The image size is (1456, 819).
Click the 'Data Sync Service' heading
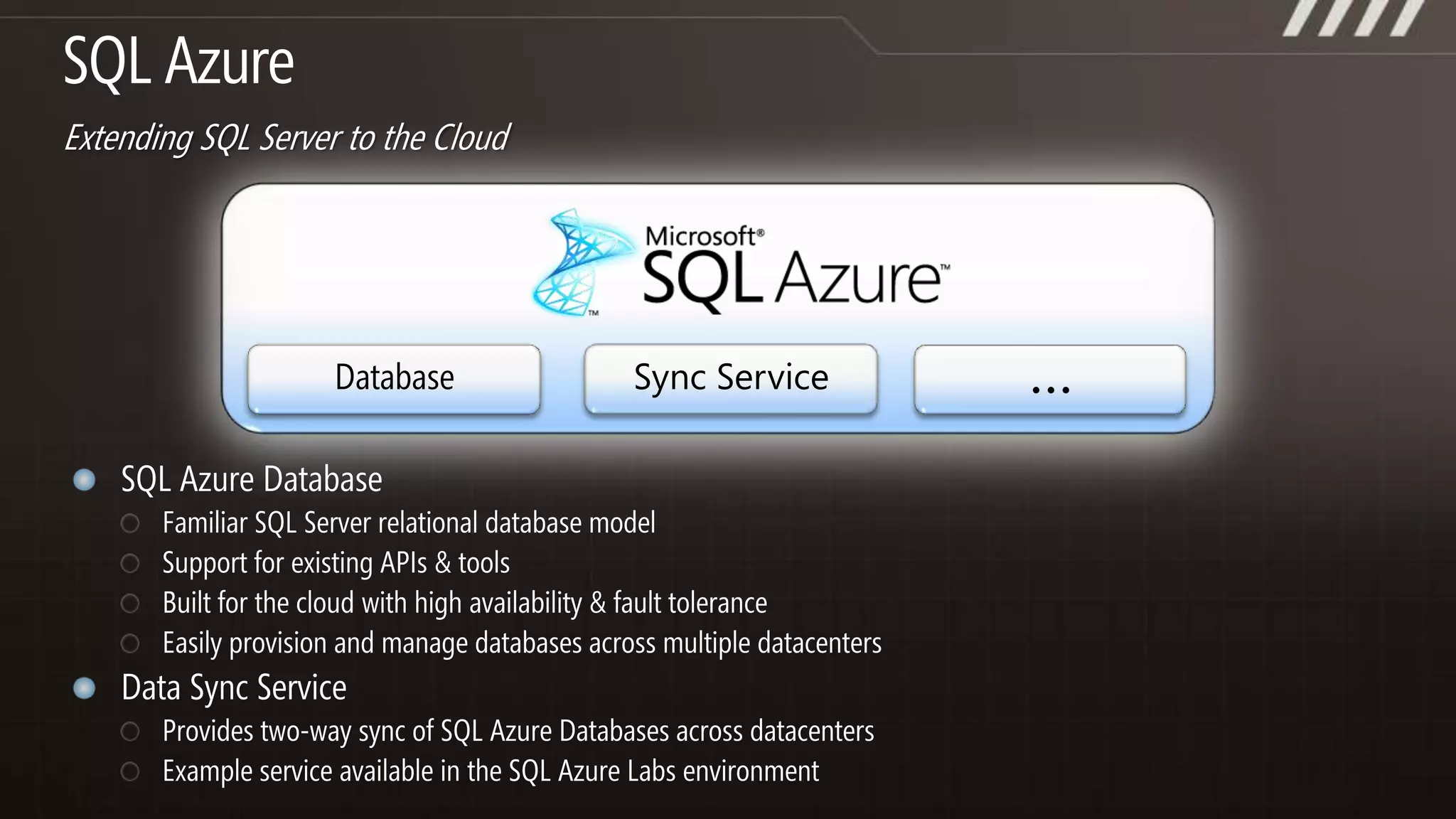pyautogui.click(x=234, y=688)
